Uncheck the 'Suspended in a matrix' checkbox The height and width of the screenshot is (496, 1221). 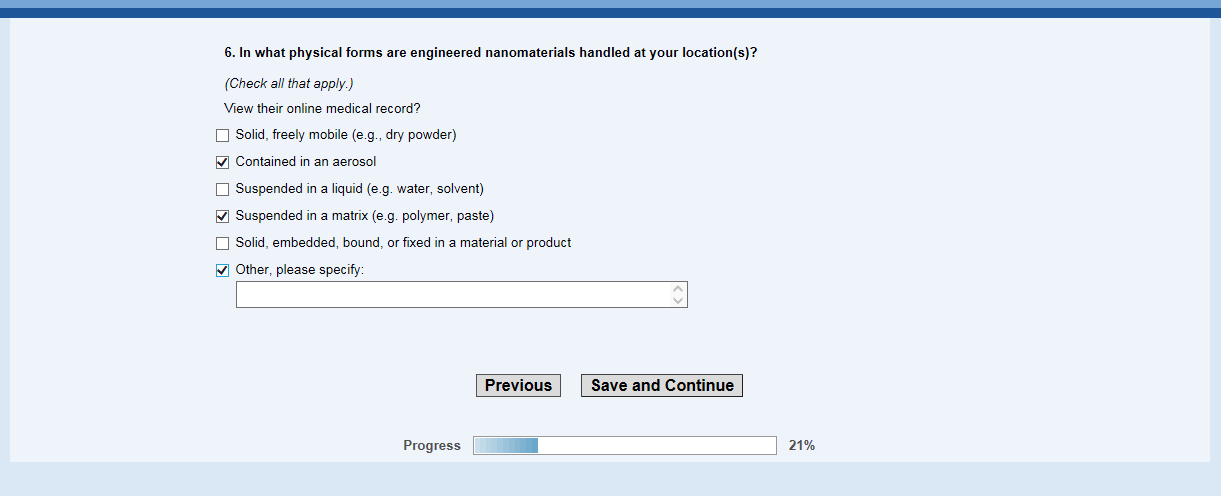coord(223,216)
